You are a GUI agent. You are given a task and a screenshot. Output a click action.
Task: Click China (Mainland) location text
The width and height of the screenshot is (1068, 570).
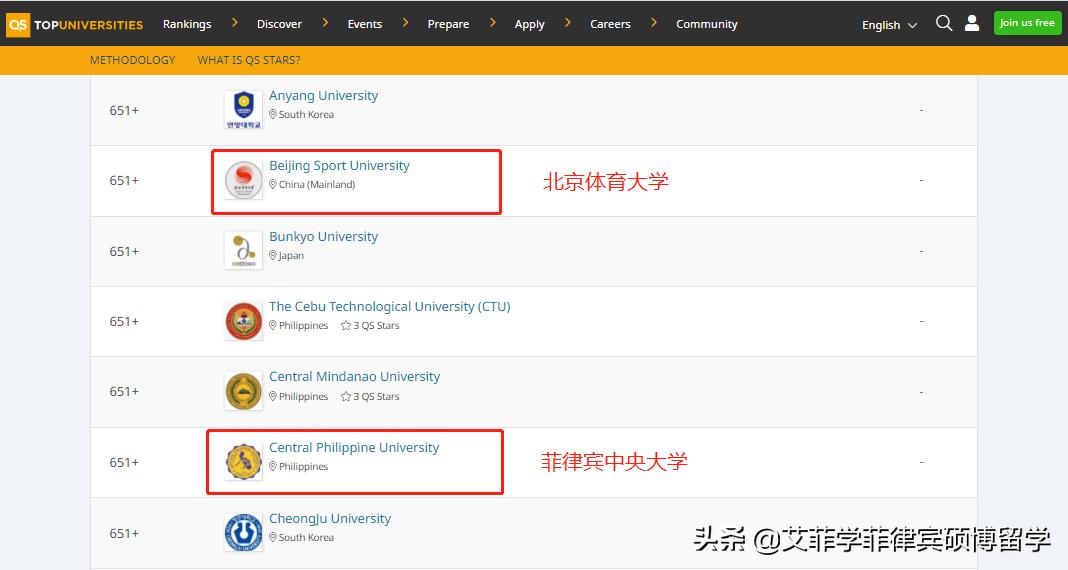[x=317, y=185]
